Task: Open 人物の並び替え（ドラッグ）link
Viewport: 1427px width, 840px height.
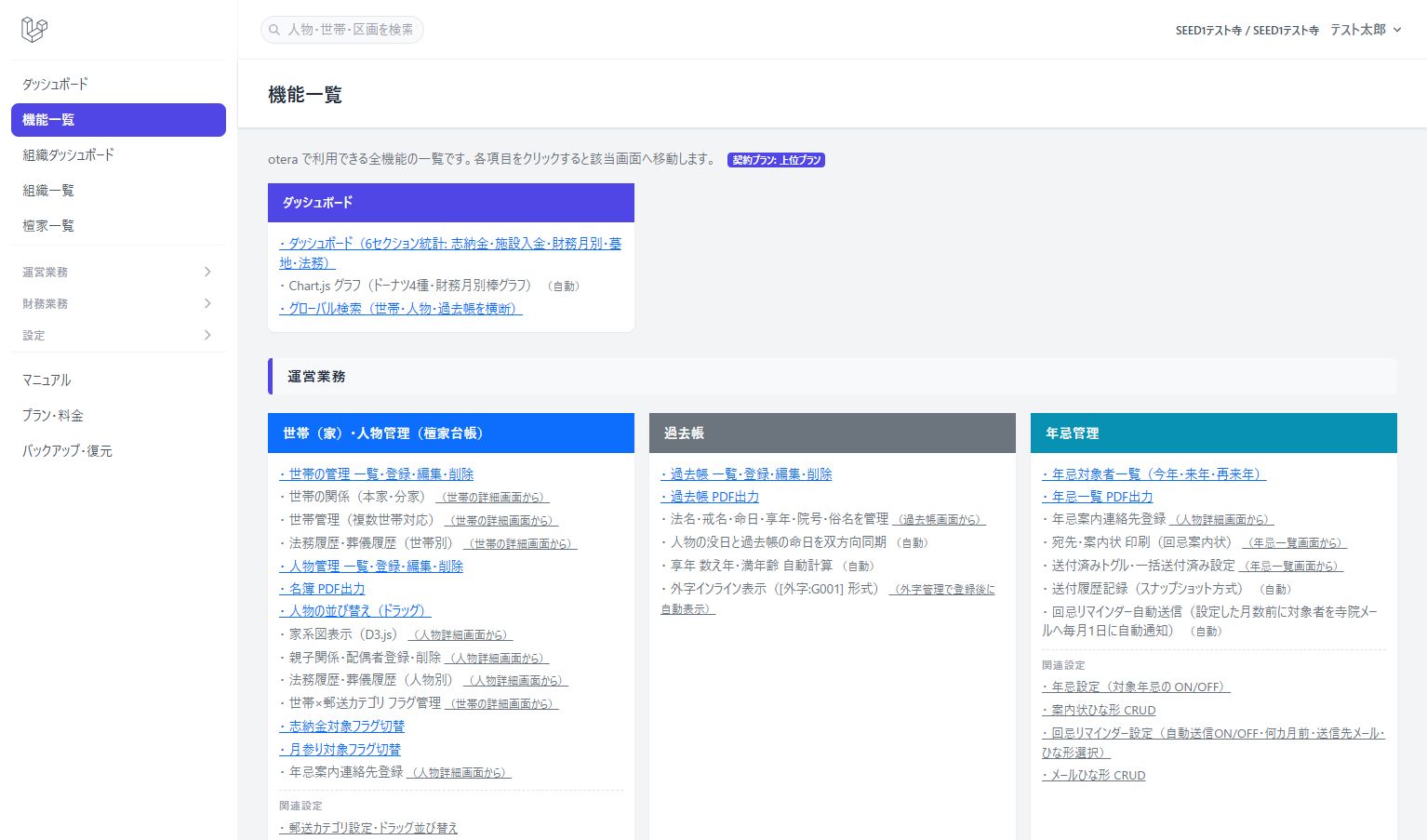Action: click(355, 611)
